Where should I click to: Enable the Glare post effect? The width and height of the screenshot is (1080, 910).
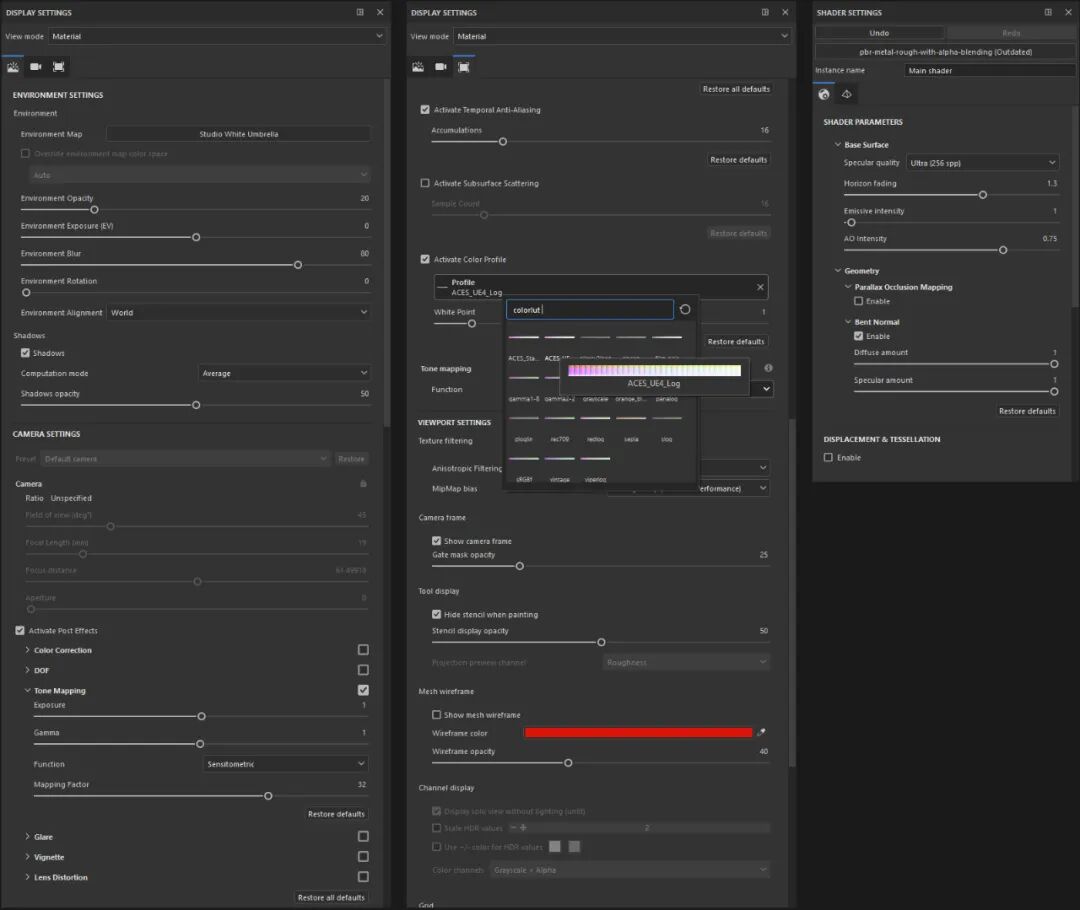tap(363, 836)
